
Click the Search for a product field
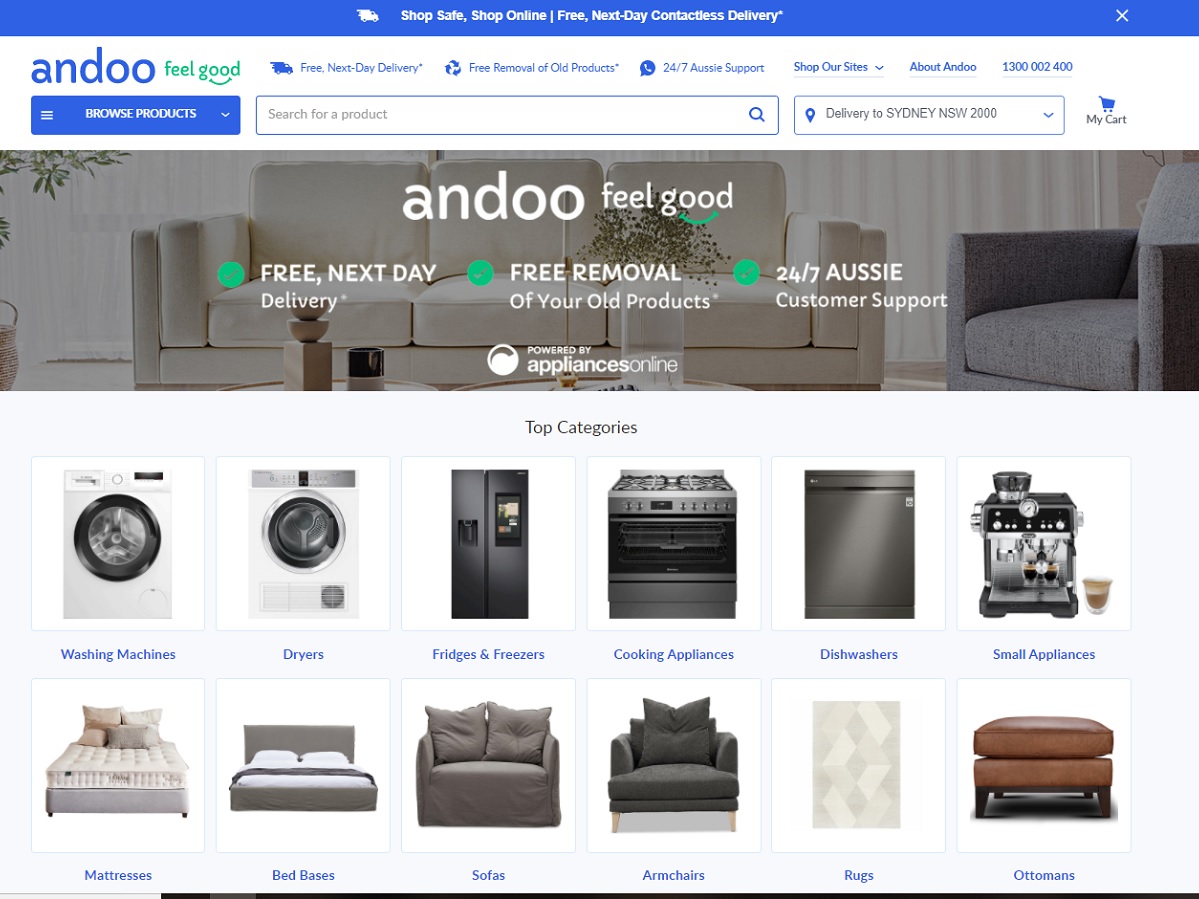pos(517,115)
